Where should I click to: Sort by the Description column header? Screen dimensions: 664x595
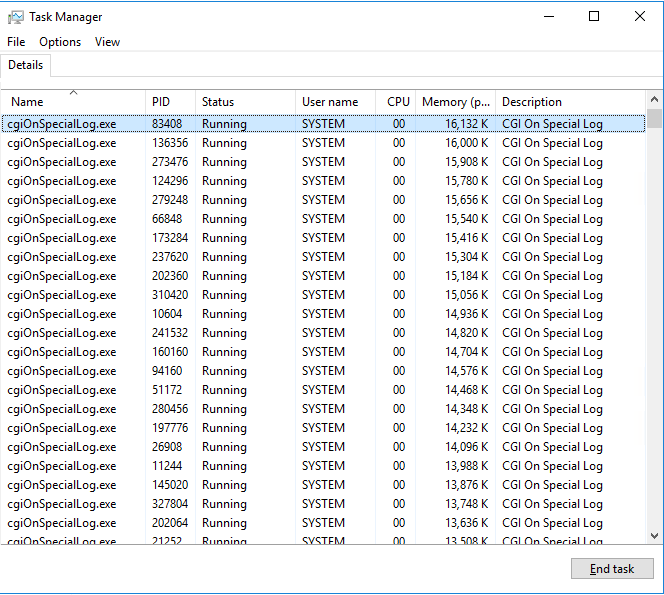click(x=570, y=102)
